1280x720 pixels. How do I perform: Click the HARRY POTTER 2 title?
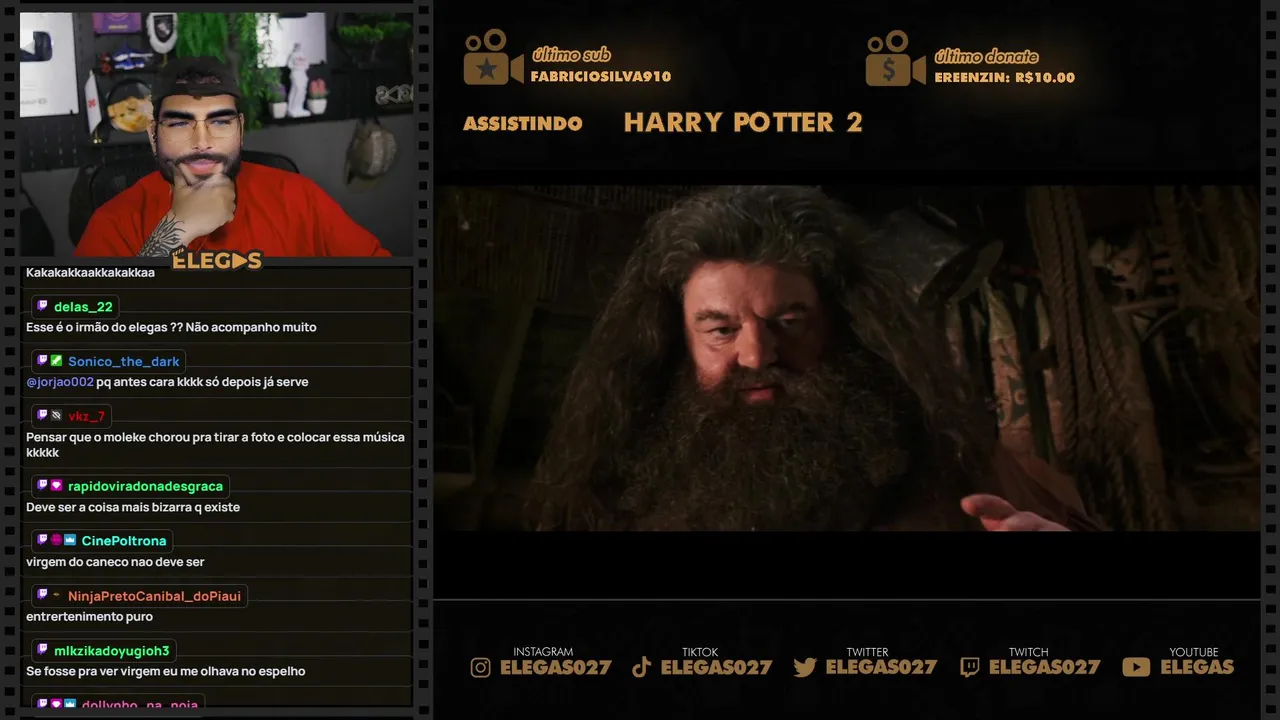click(x=743, y=122)
